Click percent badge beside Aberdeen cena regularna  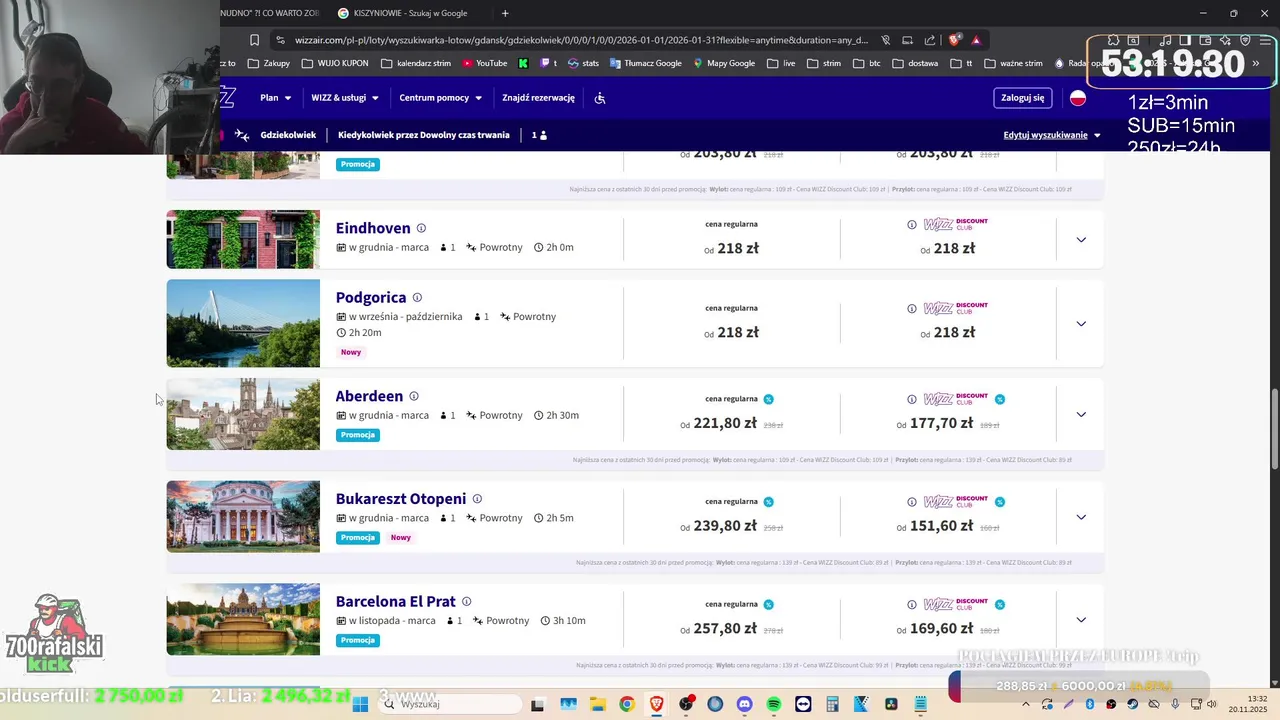[x=768, y=399]
